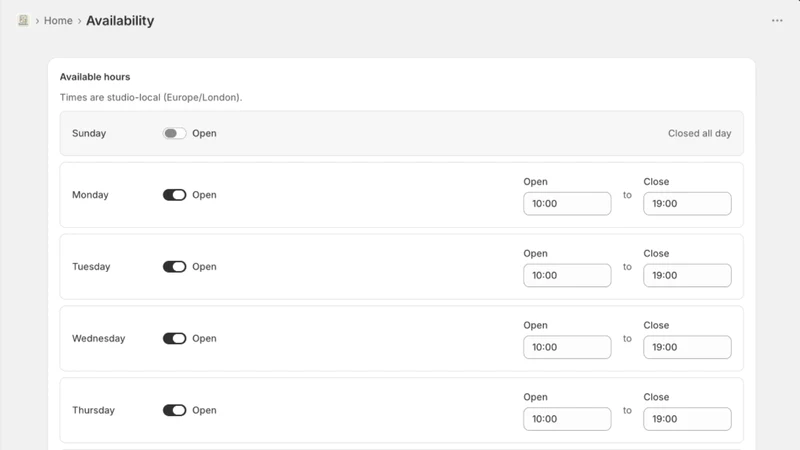Screen dimensions: 800x450
Task: Edit the Monday opening time field
Action: [x=567, y=204]
